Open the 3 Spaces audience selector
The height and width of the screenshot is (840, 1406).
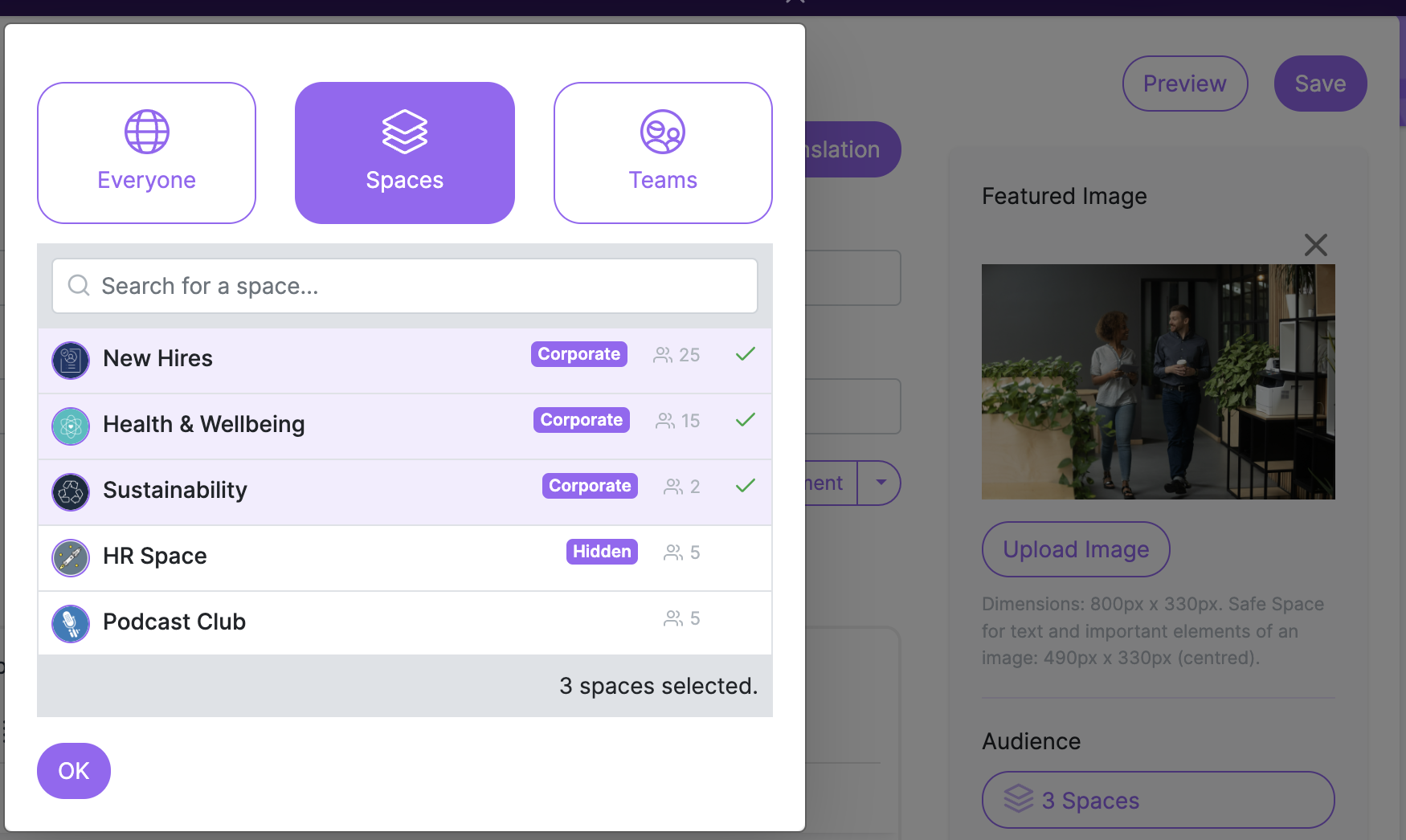coord(1158,800)
